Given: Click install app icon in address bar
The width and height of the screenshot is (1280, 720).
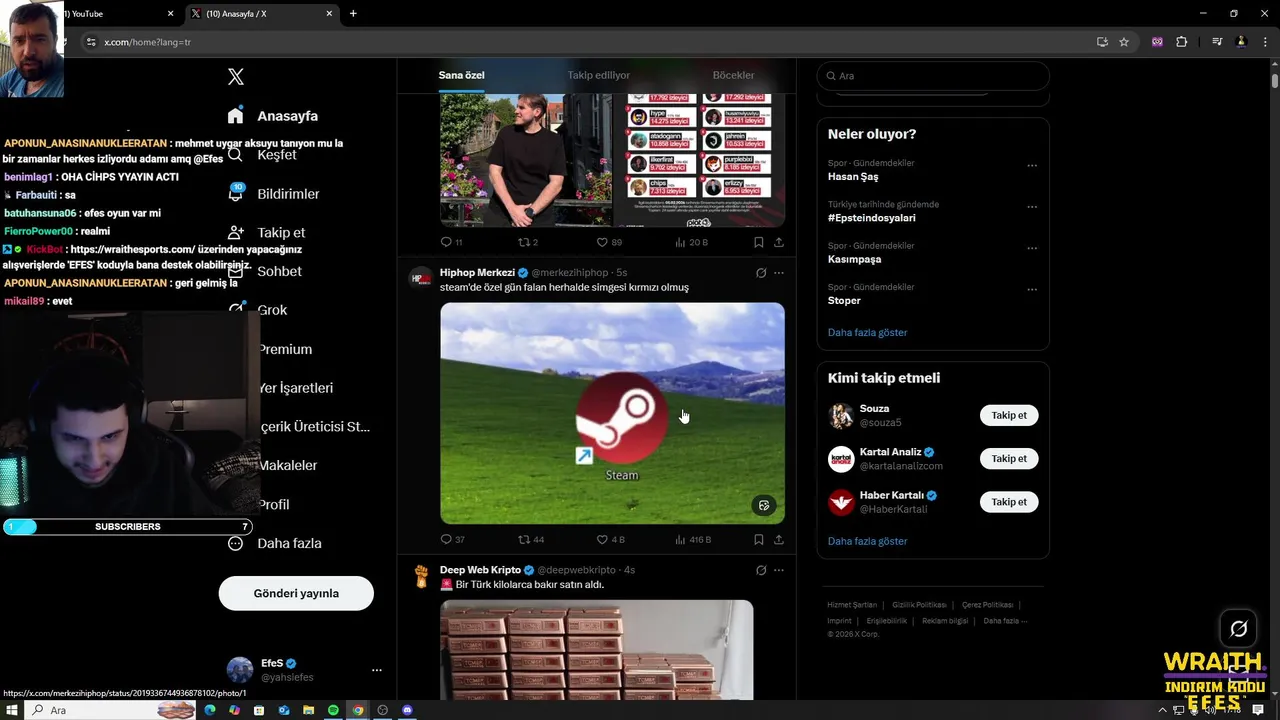Looking at the screenshot, I should tap(1102, 42).
